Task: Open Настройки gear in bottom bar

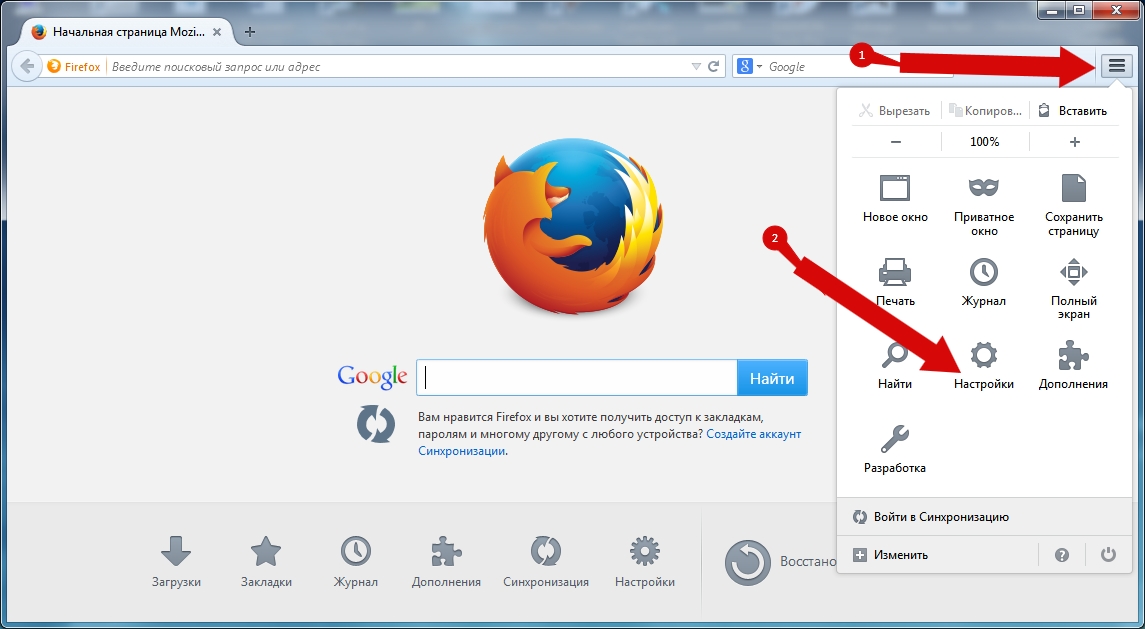Action: tap(645, 561)
